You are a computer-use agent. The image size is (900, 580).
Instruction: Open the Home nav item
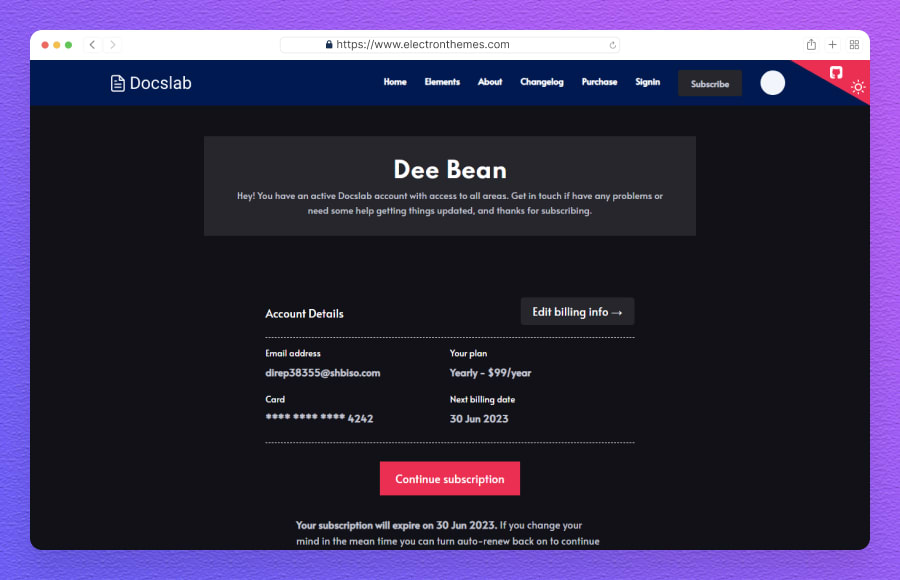tap(395, 82)
